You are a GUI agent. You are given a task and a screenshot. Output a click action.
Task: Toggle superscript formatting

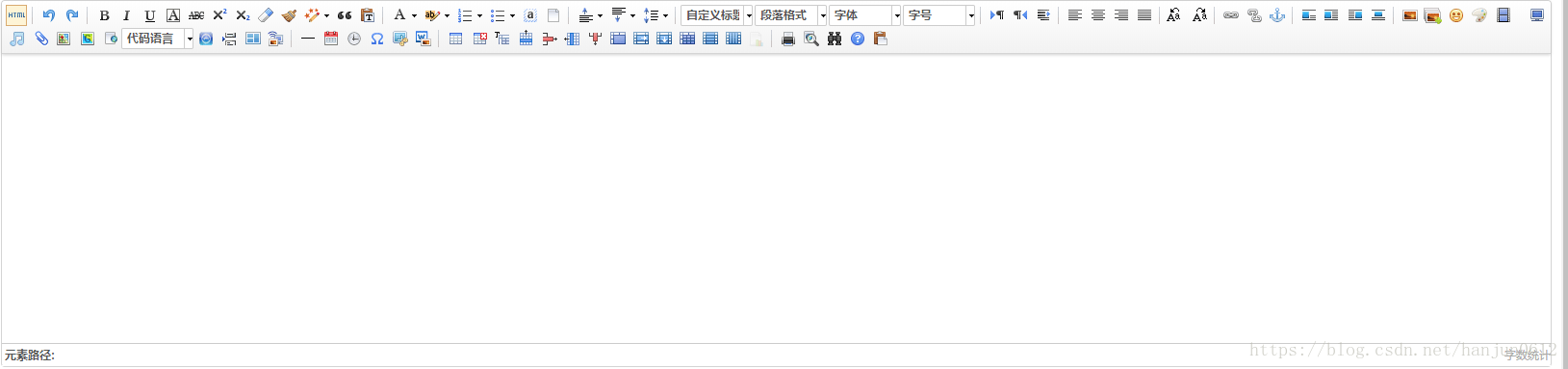pos(219,15)
